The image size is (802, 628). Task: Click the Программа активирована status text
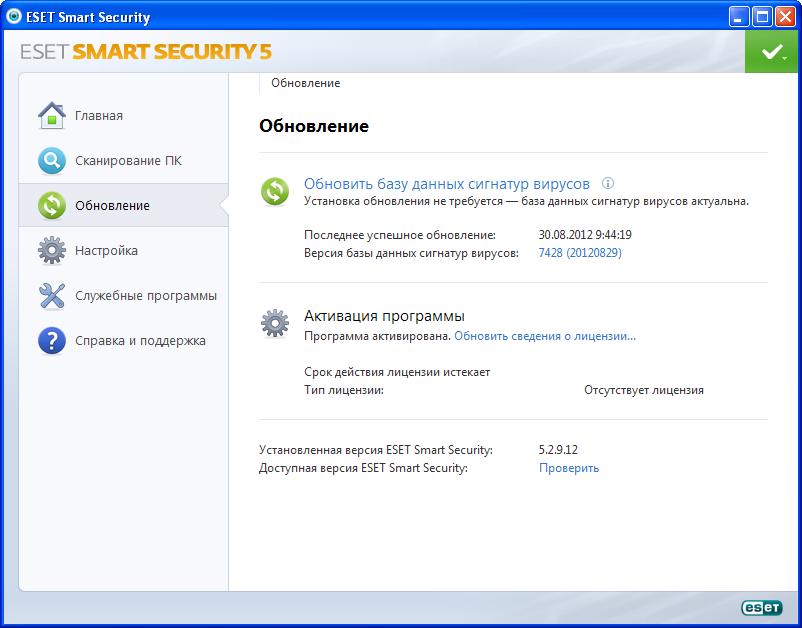(378, 336)
